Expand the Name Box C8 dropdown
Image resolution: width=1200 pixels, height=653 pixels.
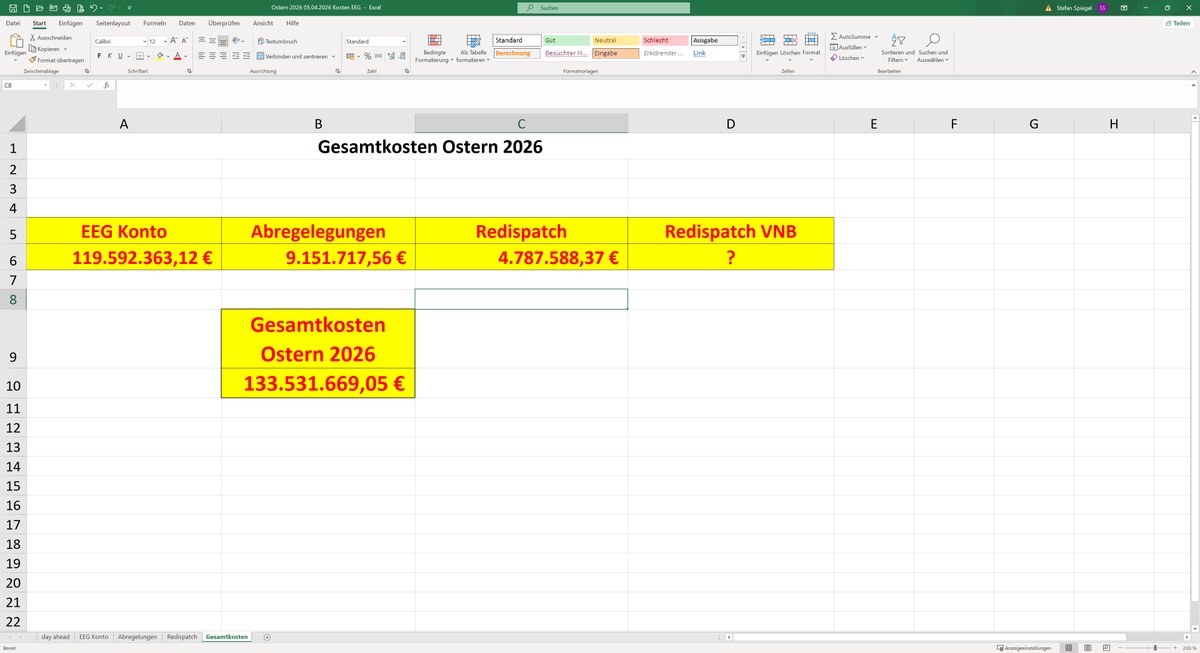(46, 86)
